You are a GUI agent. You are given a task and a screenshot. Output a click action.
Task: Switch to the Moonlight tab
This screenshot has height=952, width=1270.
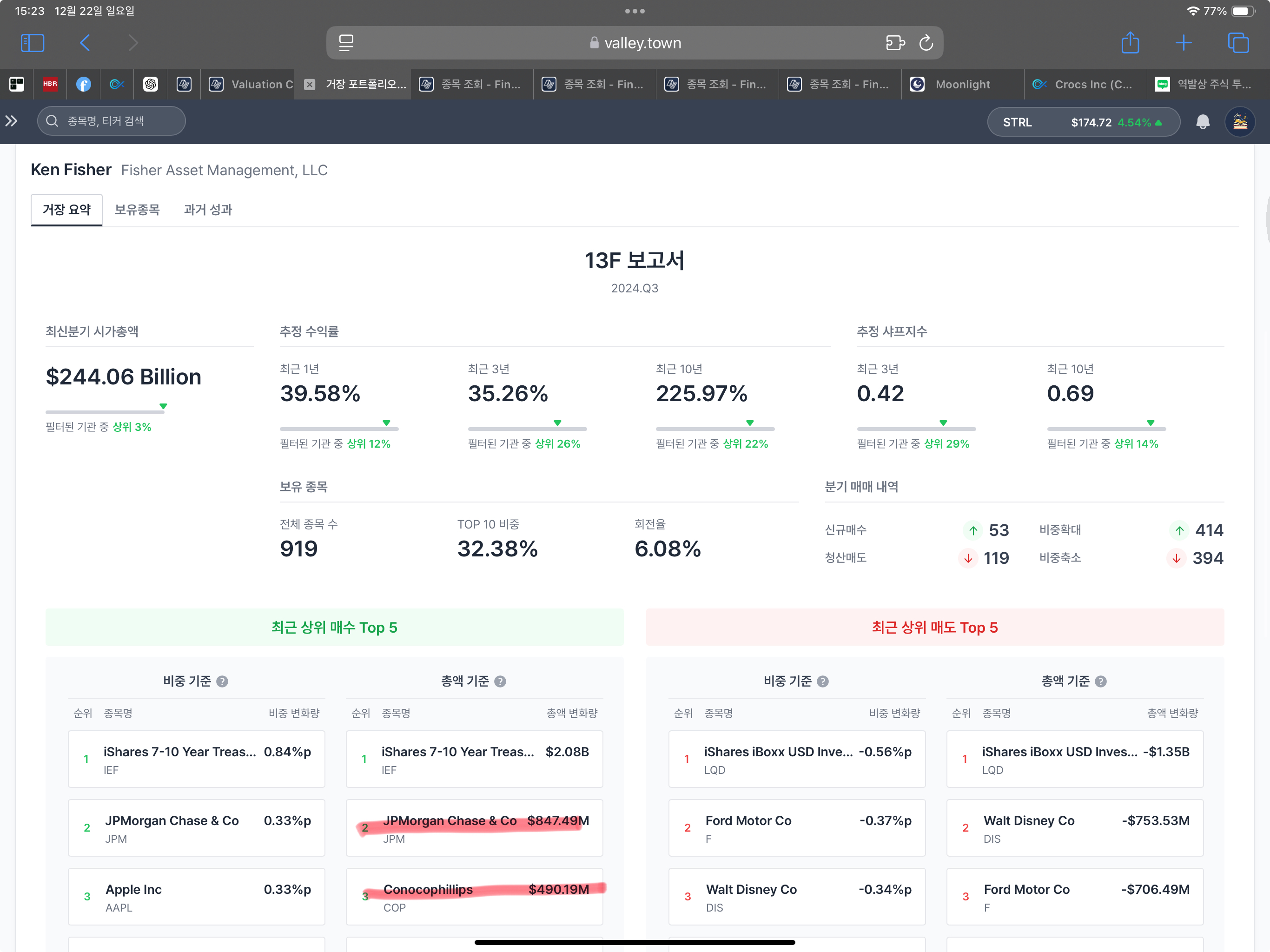tap(962, 85)
